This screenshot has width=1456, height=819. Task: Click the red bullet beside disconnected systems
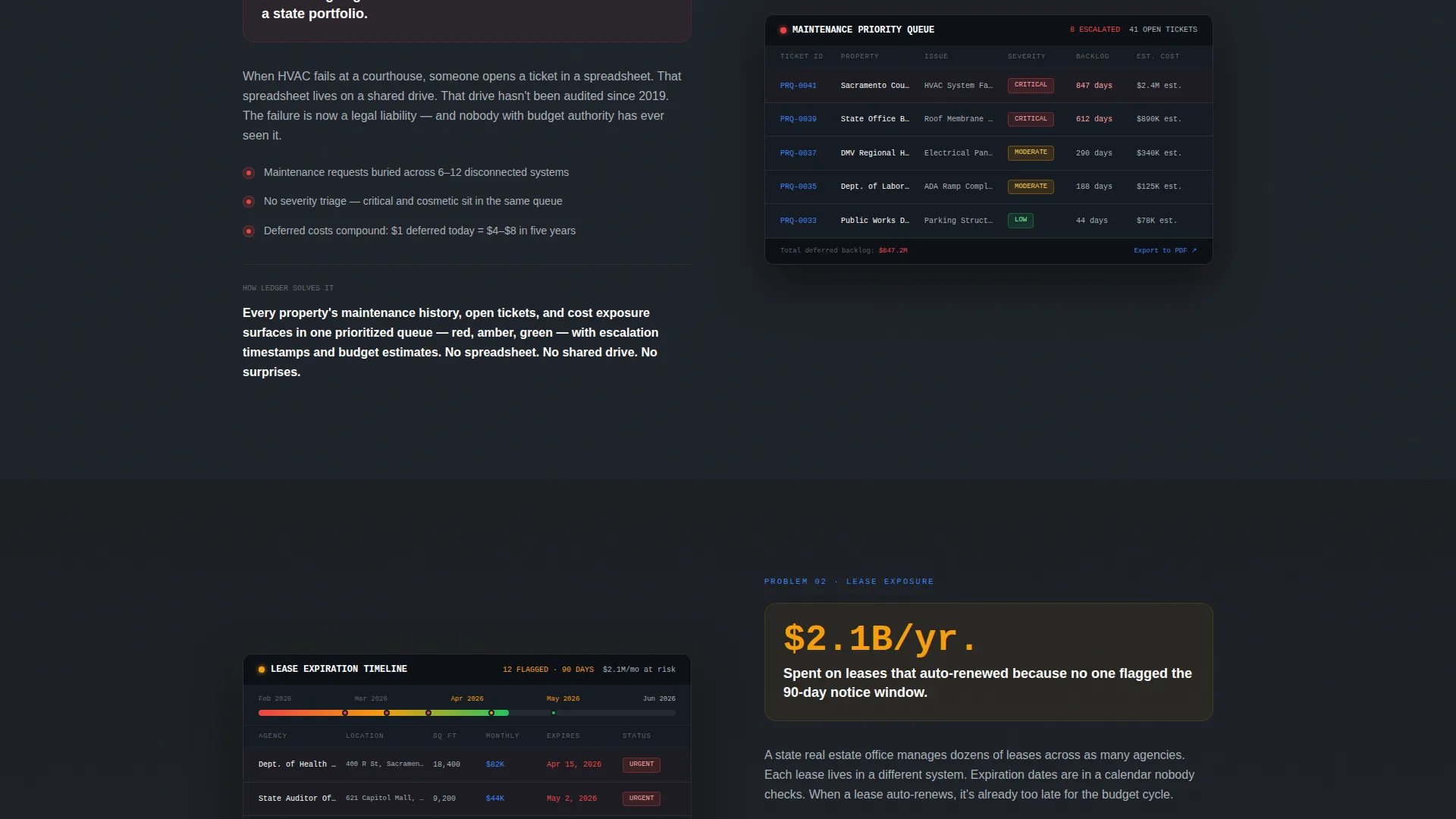249,173
